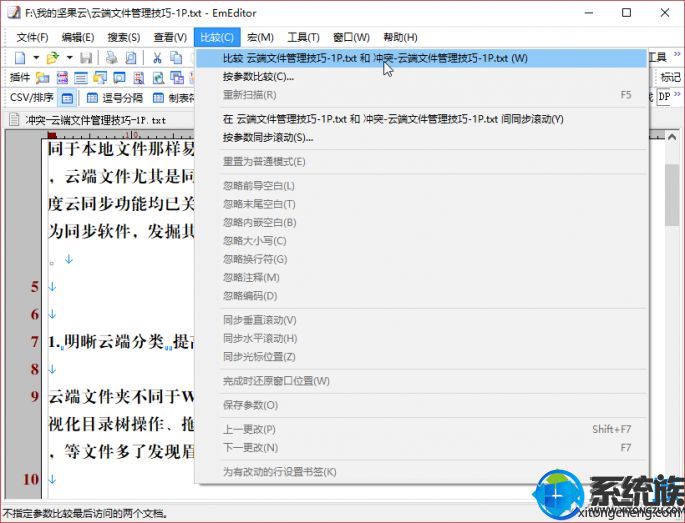Toggle 忽略末尾空白(T) option
Viewport: 685px width, 523px height.
[421, 204]
